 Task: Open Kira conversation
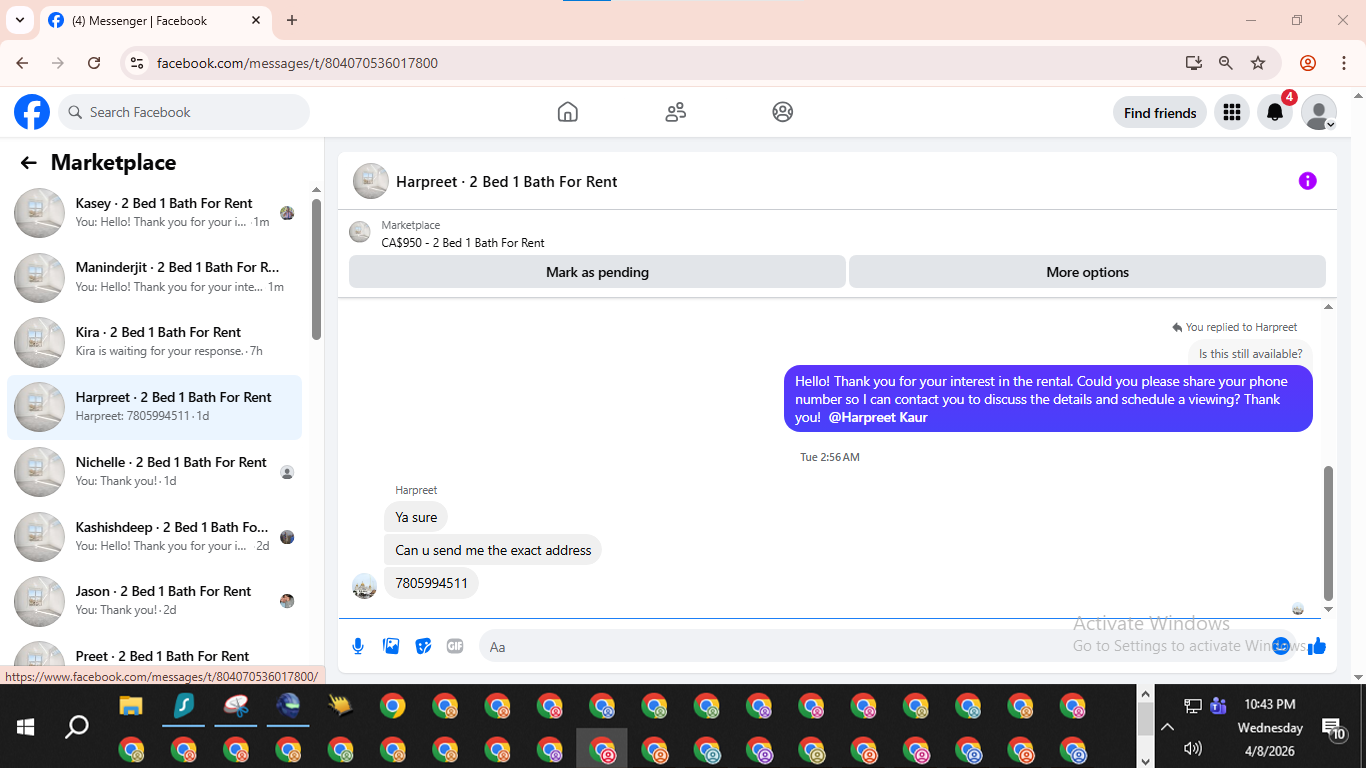coord(155,342)
